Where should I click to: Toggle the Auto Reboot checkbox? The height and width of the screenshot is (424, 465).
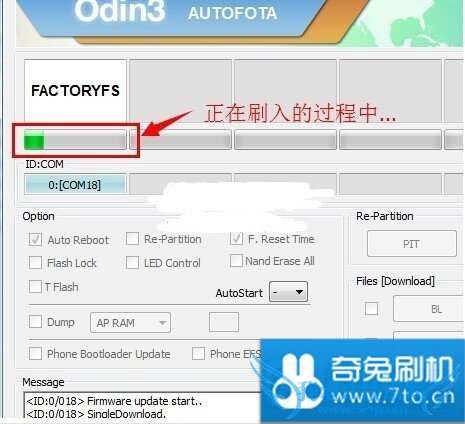point(35,240)
